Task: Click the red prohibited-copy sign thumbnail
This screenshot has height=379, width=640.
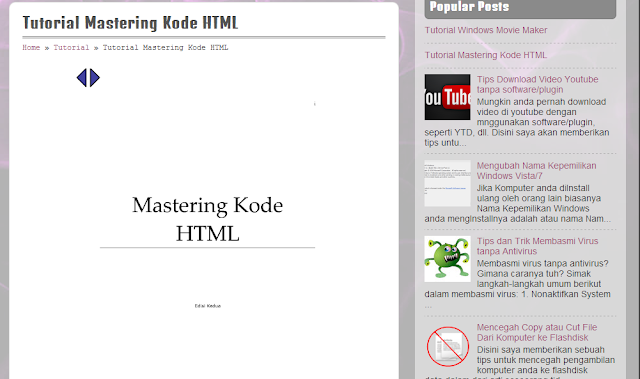Action: [x=447, y=346]
